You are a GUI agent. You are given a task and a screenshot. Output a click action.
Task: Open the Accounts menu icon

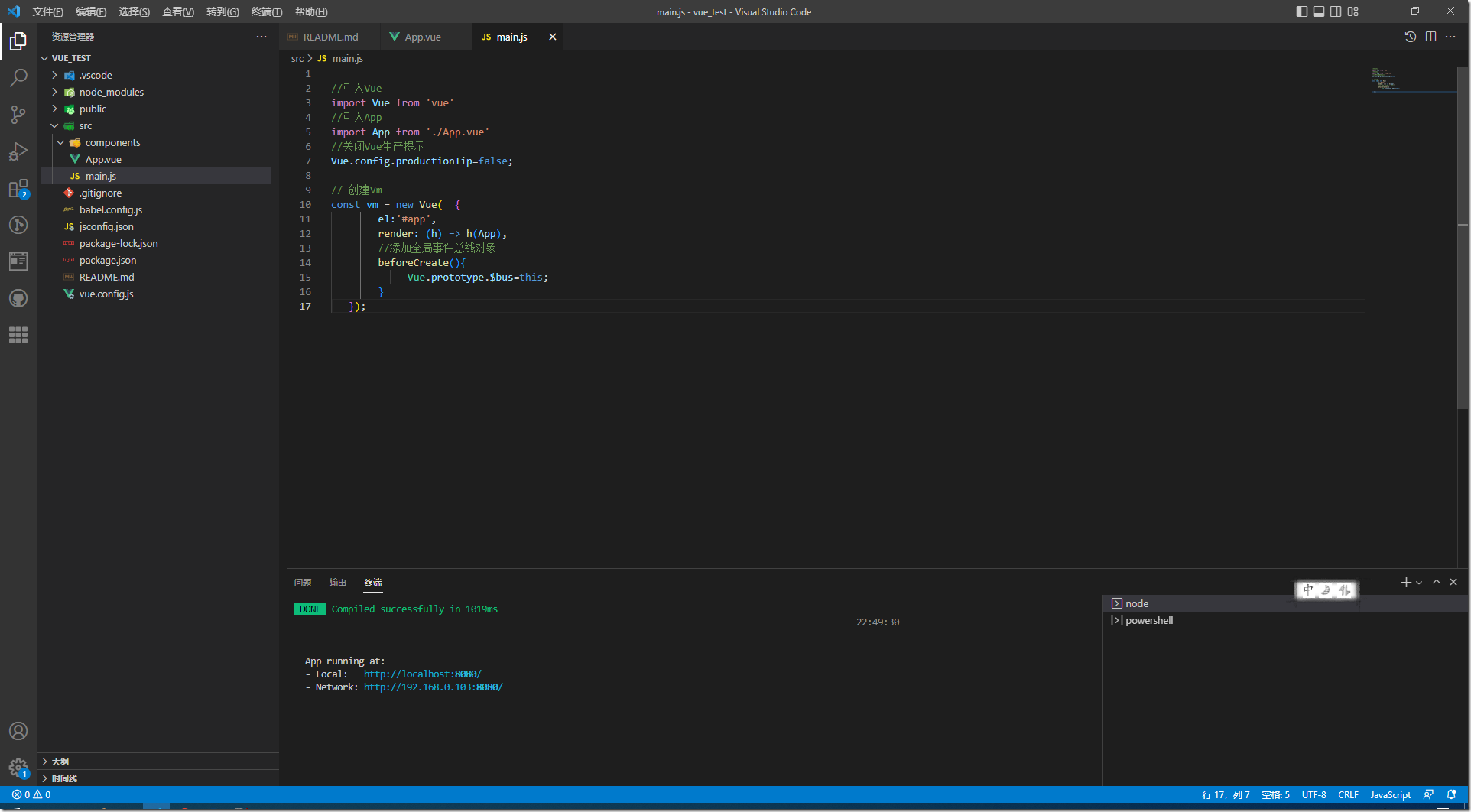[18, 731]
